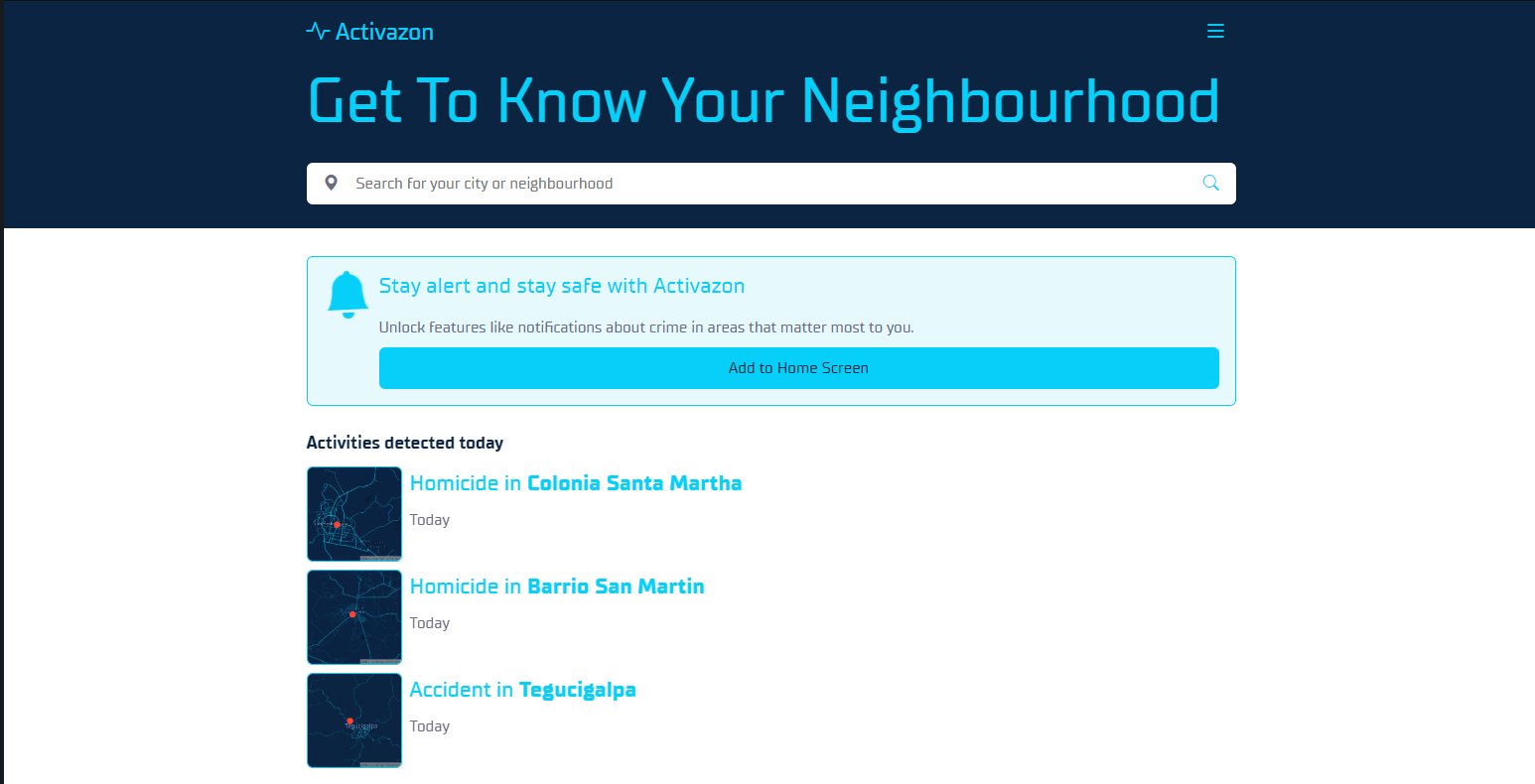
Task: Click the red marker on Barrio San Martin map
Action: (352, 614)
